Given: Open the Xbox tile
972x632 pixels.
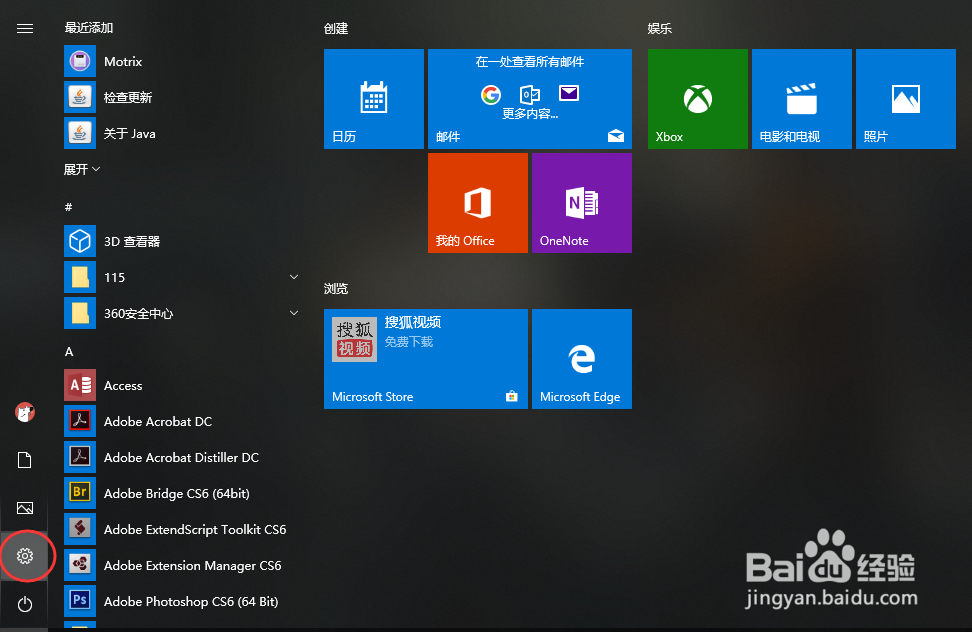Looking at the screenshot, I should click(x=698, y=99).
